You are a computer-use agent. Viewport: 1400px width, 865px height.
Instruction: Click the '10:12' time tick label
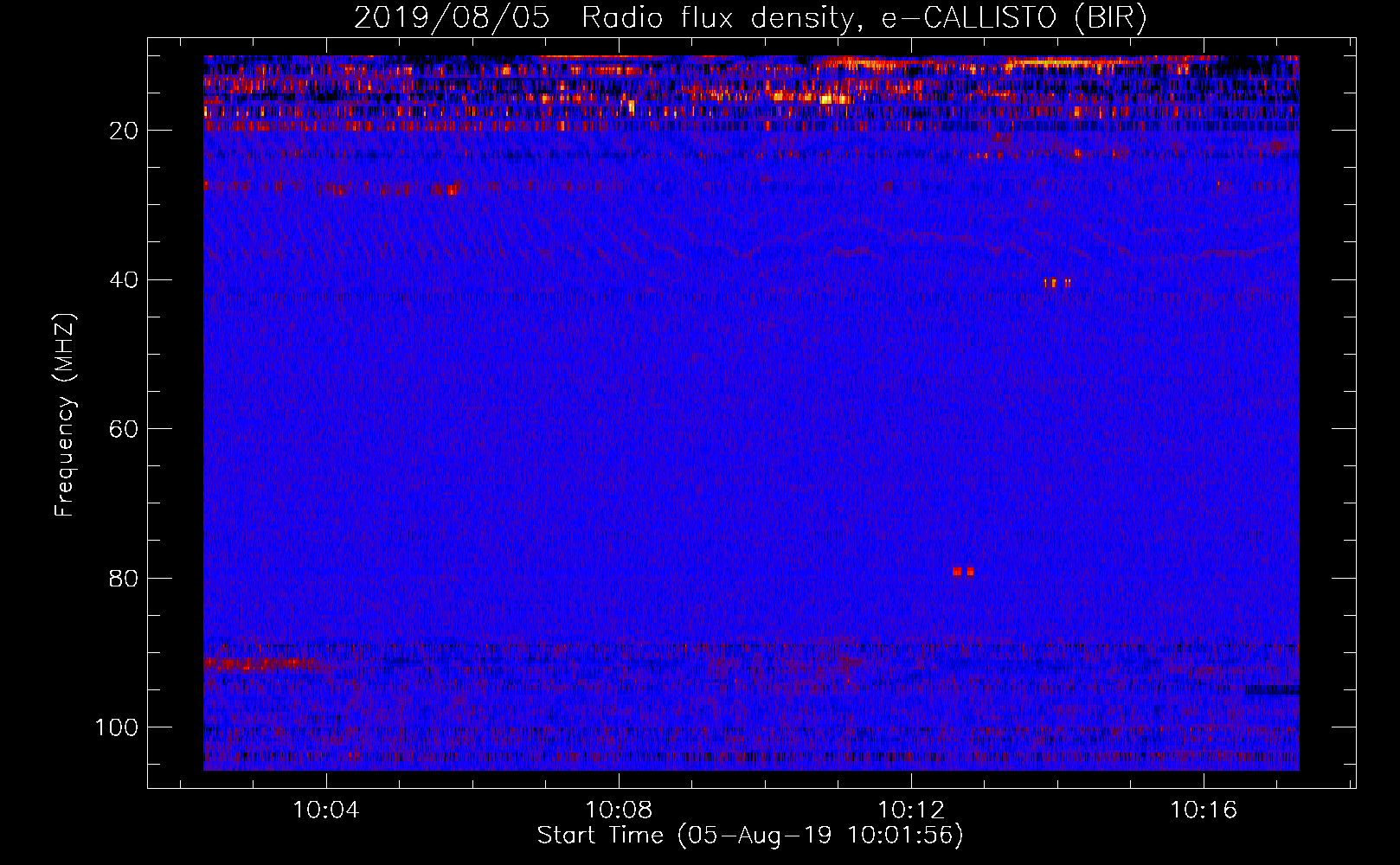(911, 811)
